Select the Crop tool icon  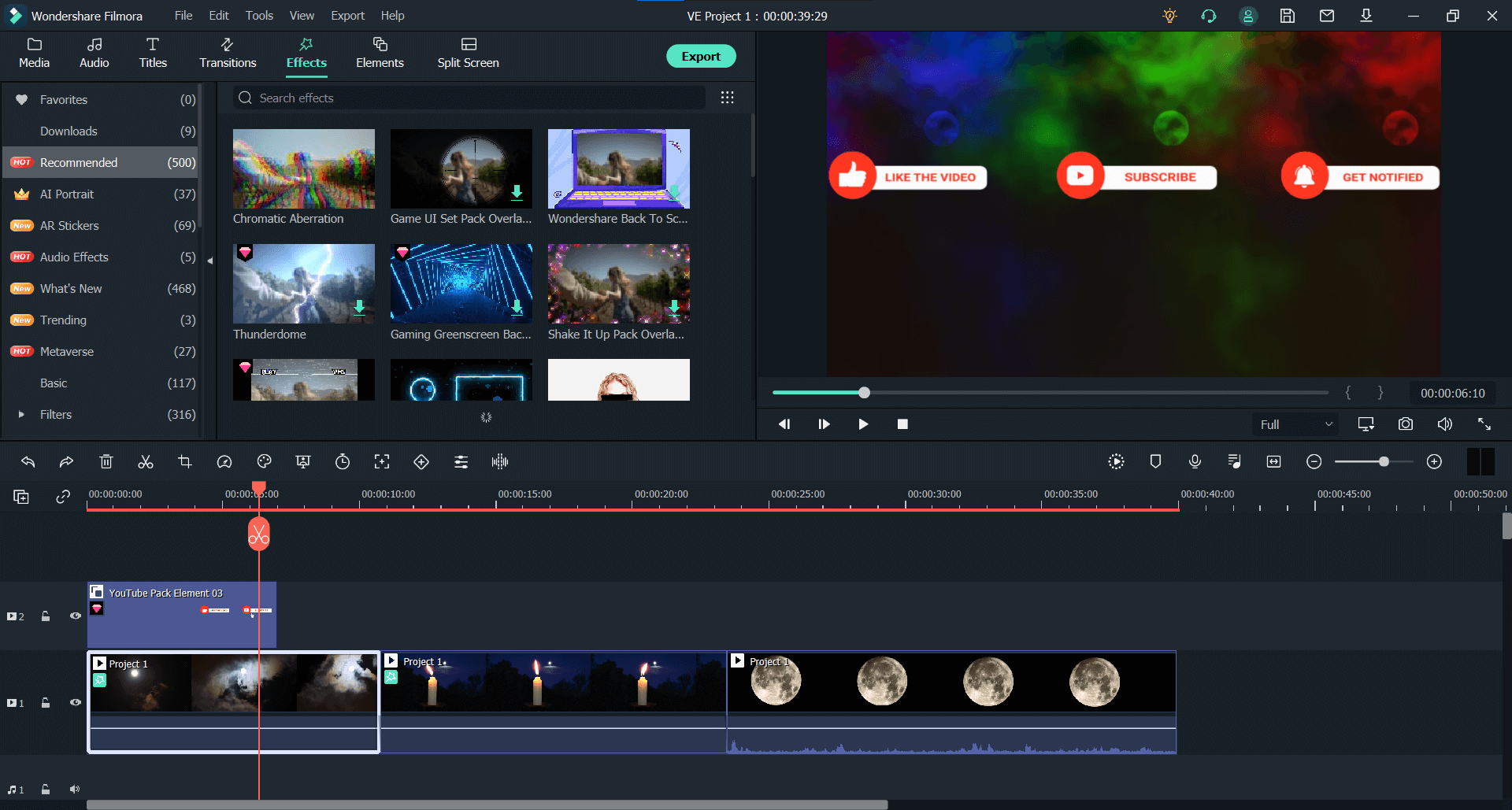(x=185, y=462)
